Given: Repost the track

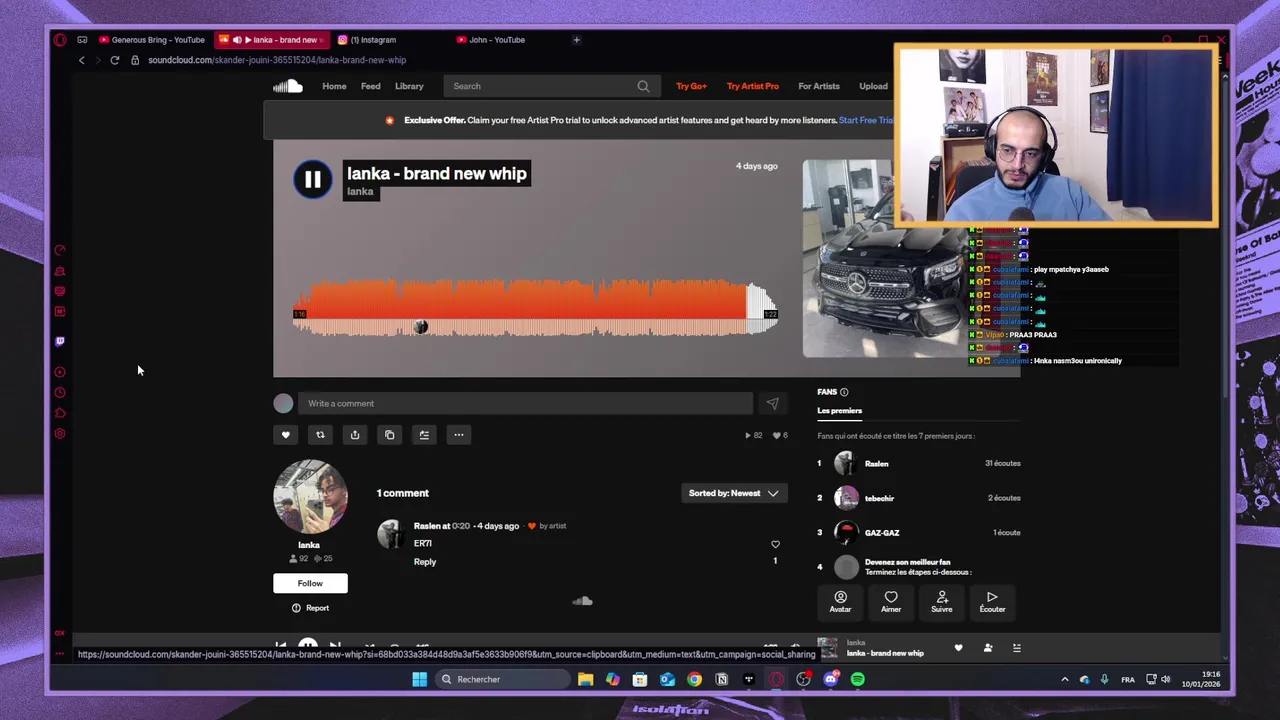Looking at the screenshot, I should pyautogui.click(x=320, y=435).
